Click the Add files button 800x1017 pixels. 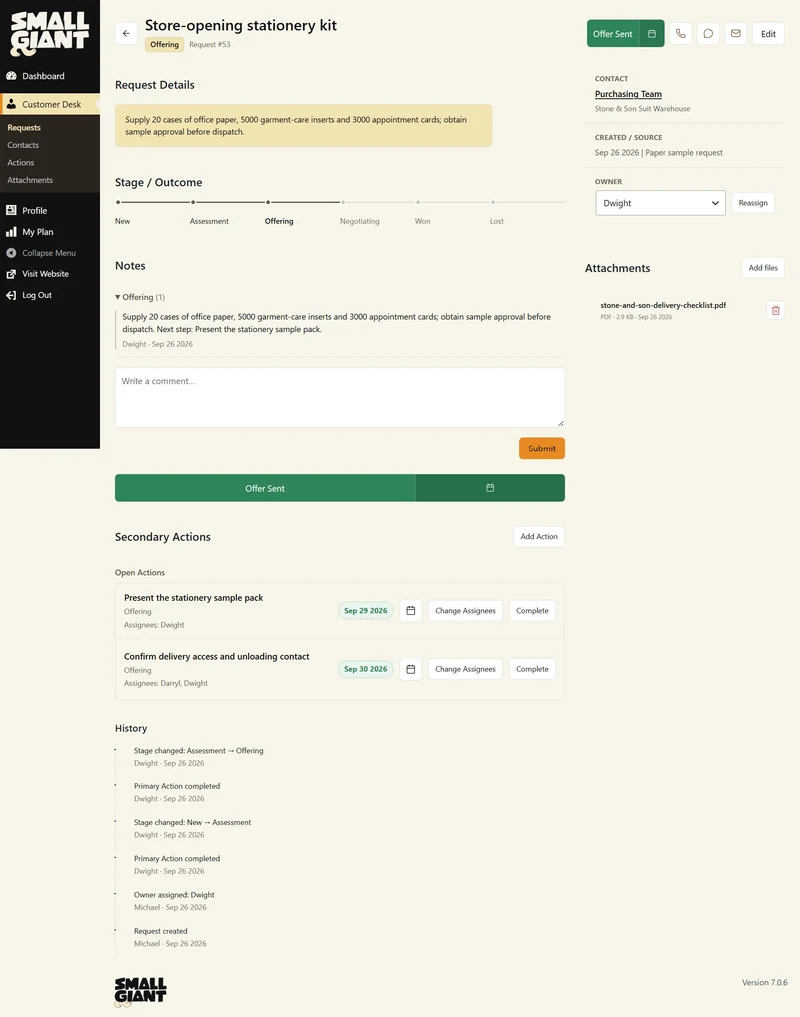point(763,268)
